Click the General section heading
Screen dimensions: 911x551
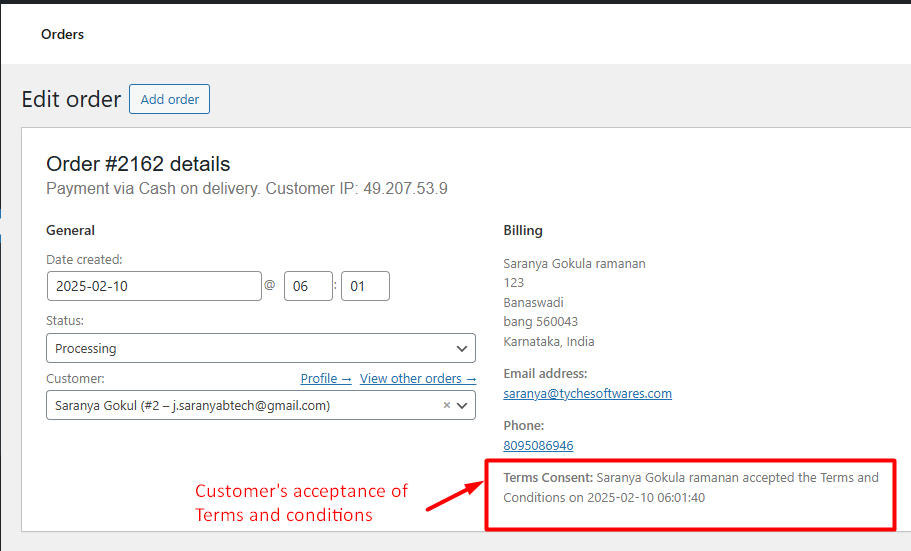click(71, 230)
